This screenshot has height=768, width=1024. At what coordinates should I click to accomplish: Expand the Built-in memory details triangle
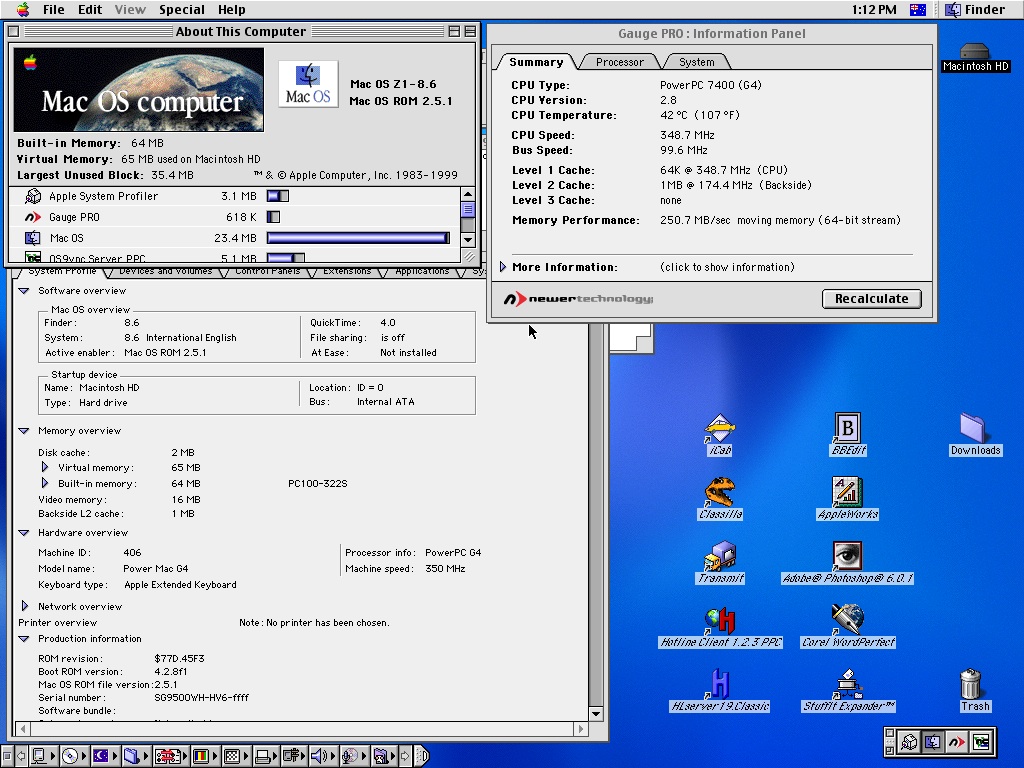44,483
